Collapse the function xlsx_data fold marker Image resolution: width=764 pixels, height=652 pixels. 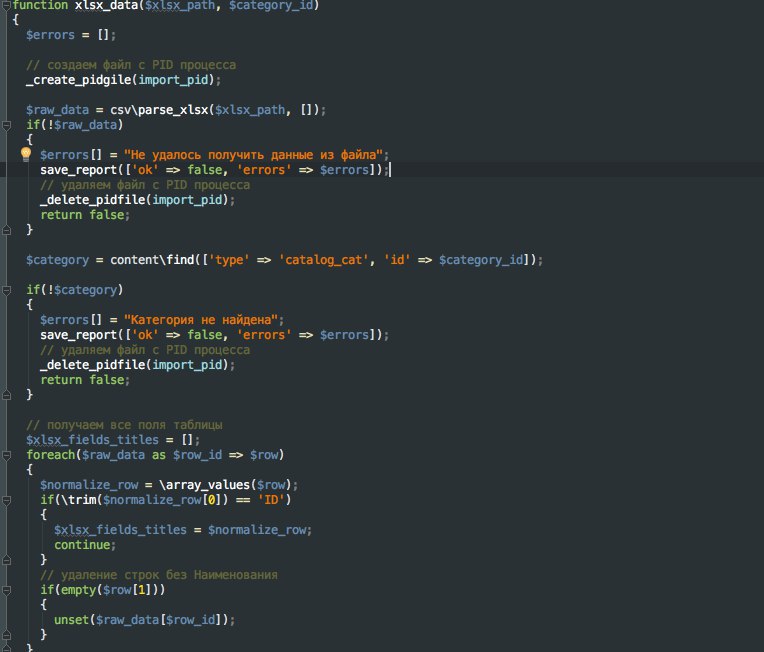click(6, 5)
